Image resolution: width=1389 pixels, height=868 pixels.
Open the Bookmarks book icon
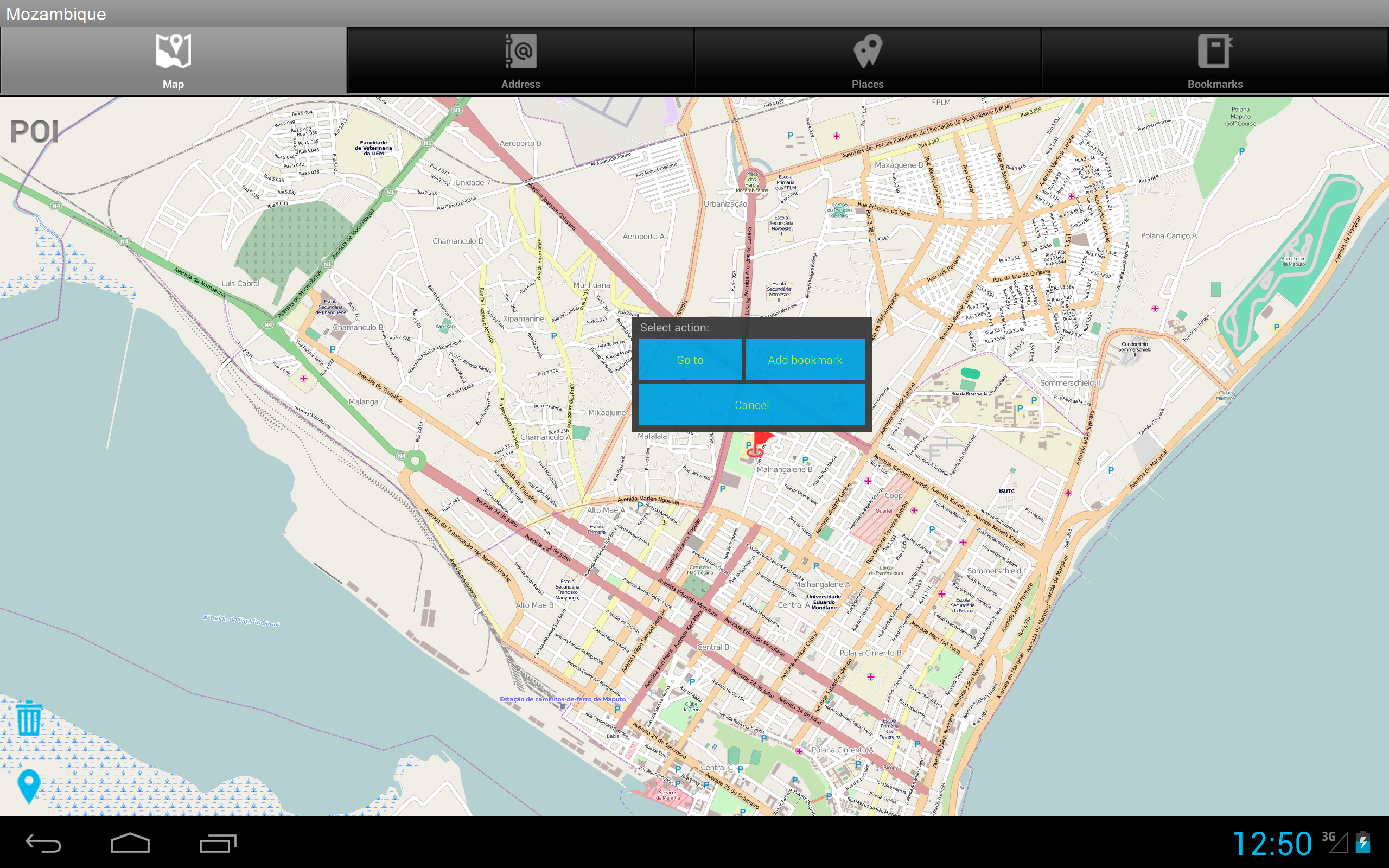[1216, 52]
